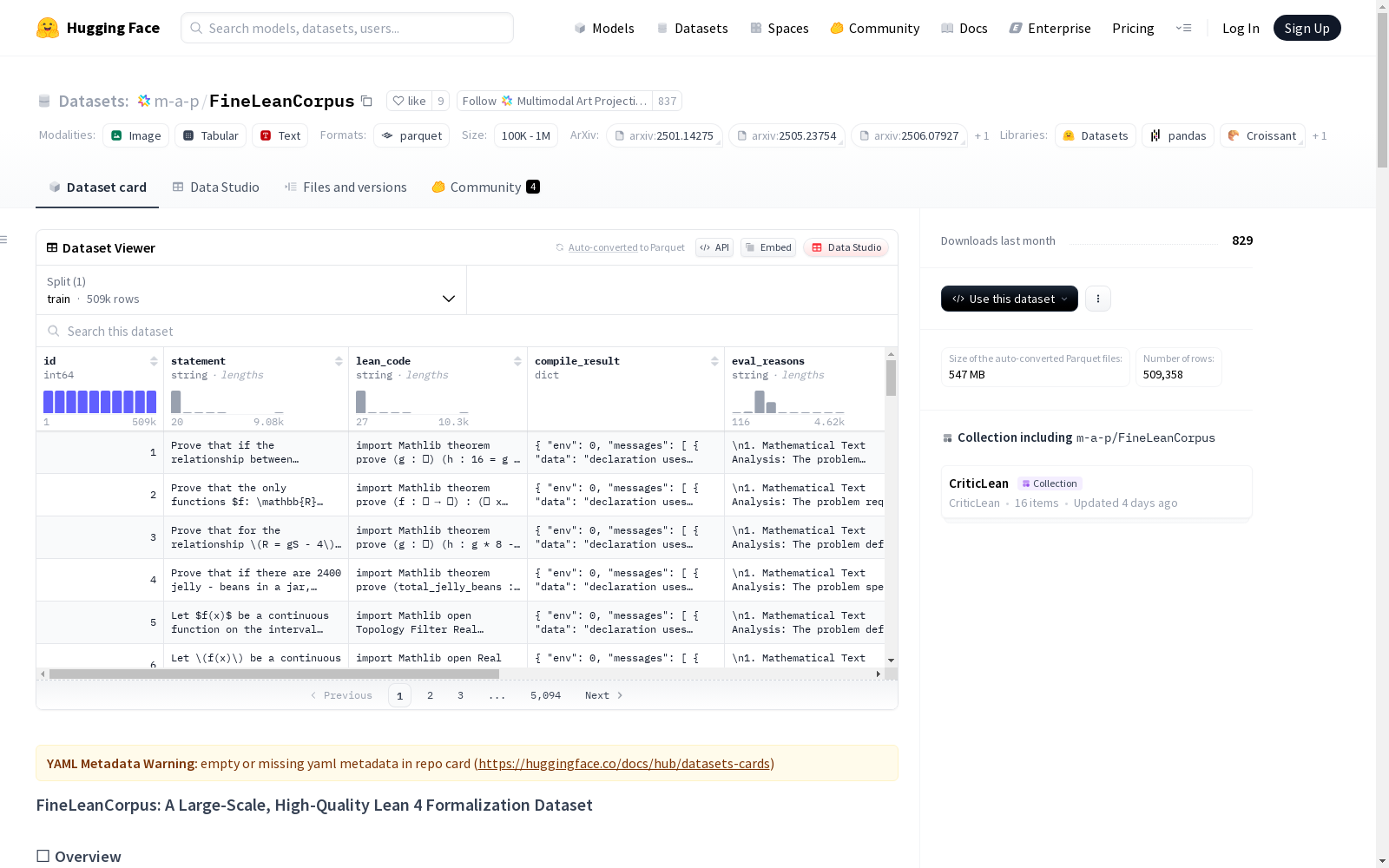Click the search magnifier icon in header
This screenshot has width=1389, height=868.
pos(196,28)
